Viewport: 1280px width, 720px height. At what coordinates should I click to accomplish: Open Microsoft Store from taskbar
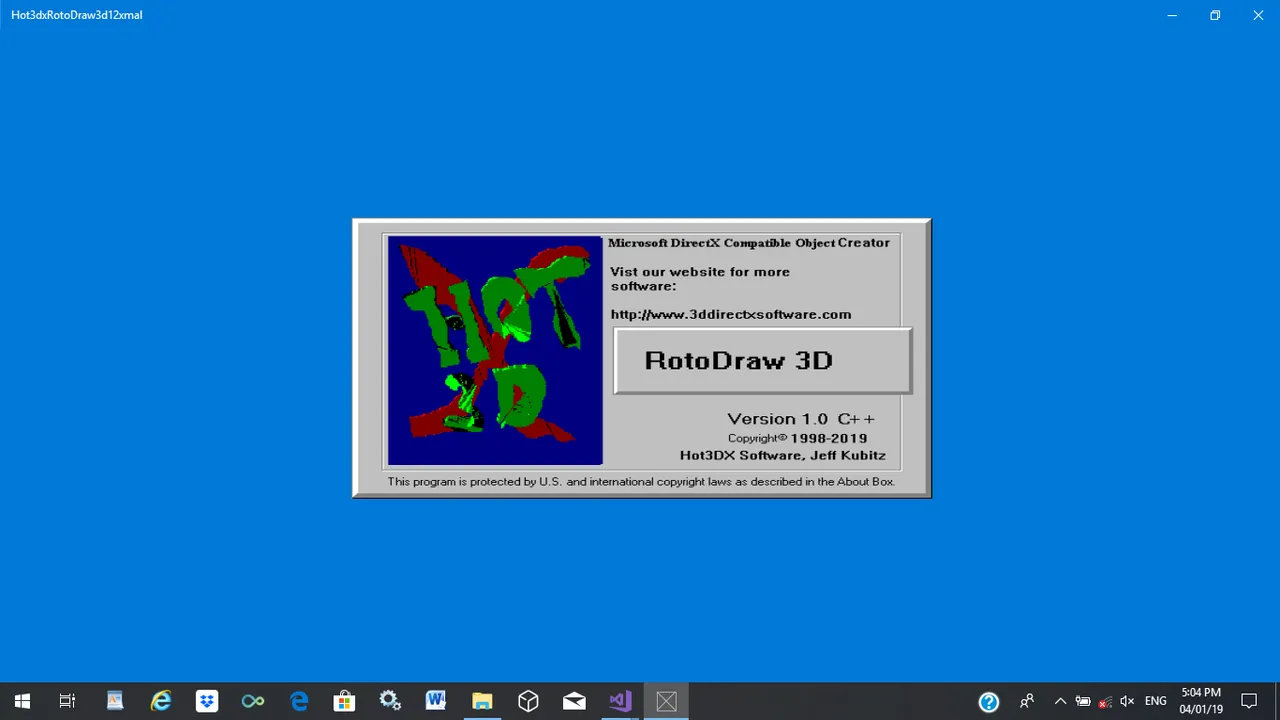pyautogui.click(x=344, y=701)
